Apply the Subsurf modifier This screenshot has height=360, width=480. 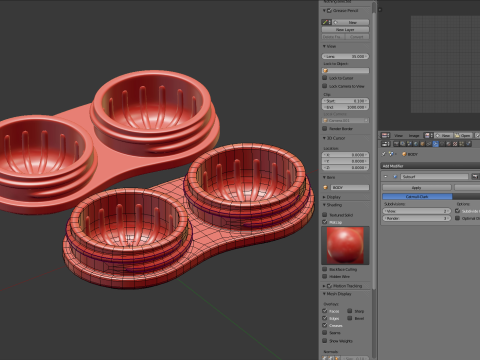point(417,188)
